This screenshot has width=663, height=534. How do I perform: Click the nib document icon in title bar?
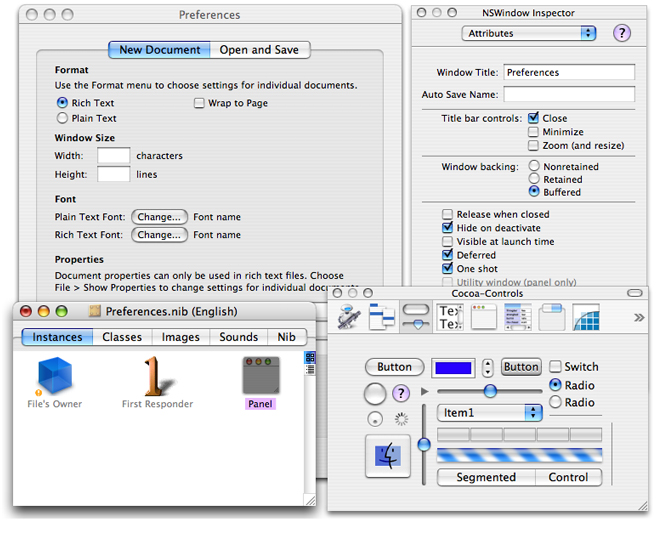click(95, 311)
